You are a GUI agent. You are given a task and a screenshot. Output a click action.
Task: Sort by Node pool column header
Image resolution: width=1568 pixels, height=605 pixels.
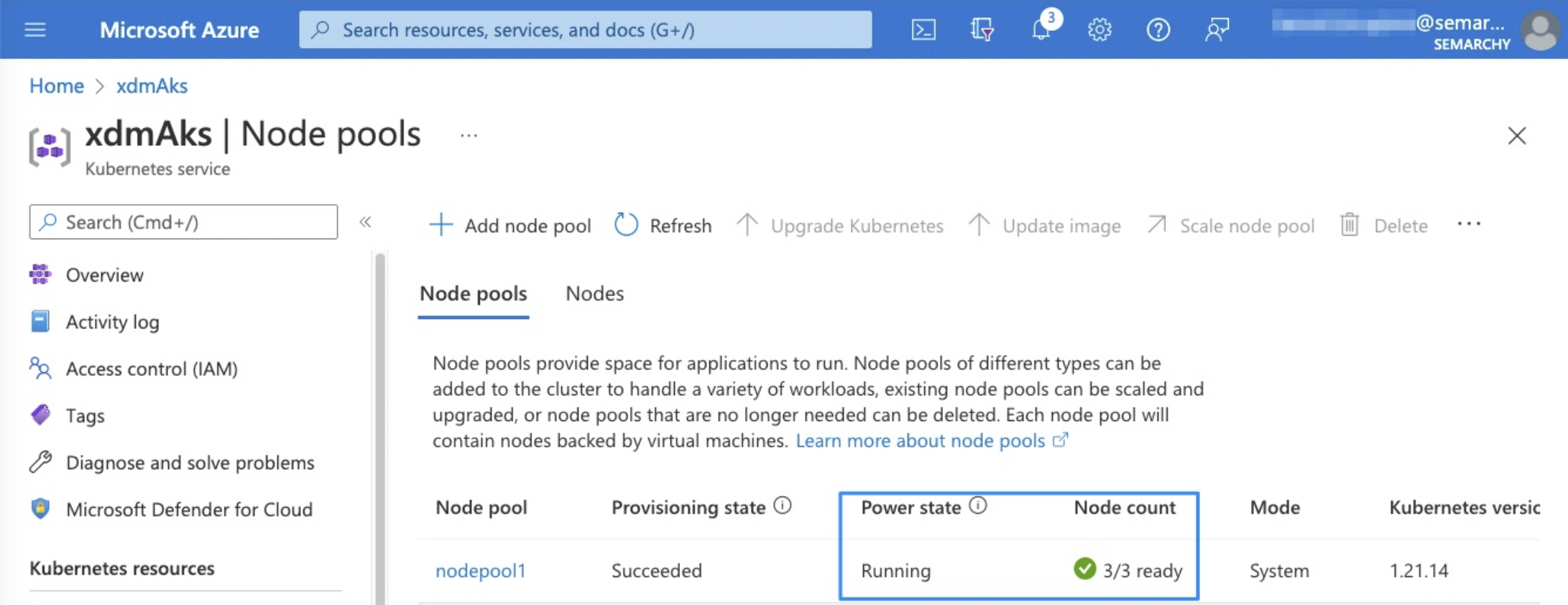(x=481, y=507)
